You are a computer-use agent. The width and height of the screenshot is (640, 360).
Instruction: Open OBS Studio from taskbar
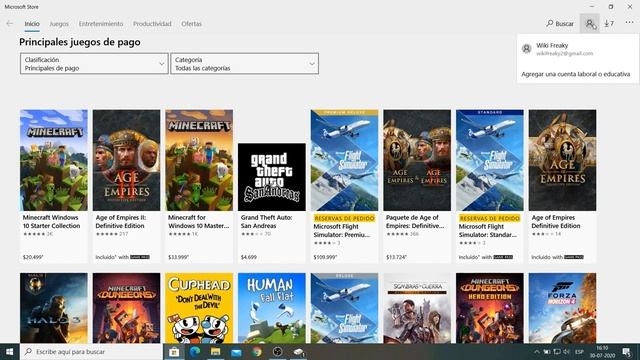[278, 351]
